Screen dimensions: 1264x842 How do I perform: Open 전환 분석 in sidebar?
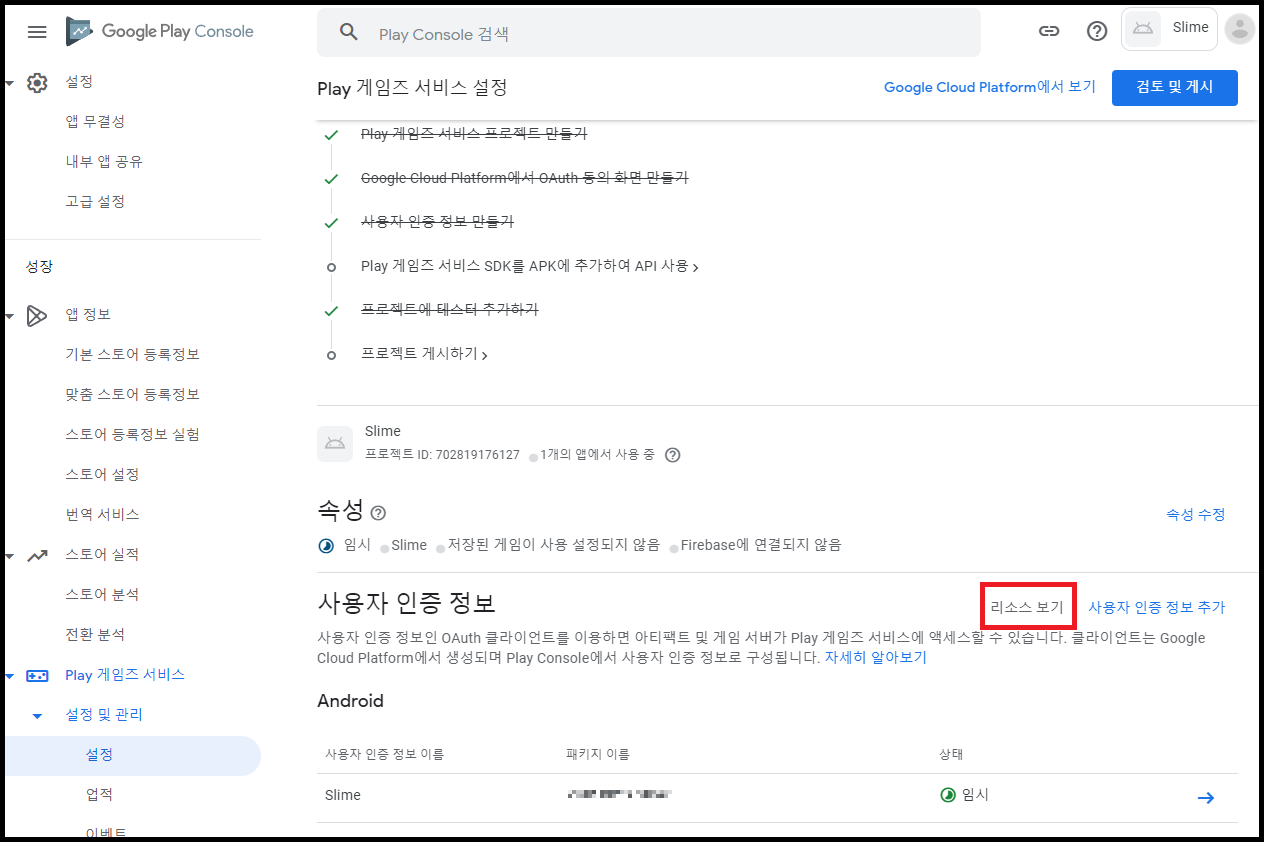[95, 634]
